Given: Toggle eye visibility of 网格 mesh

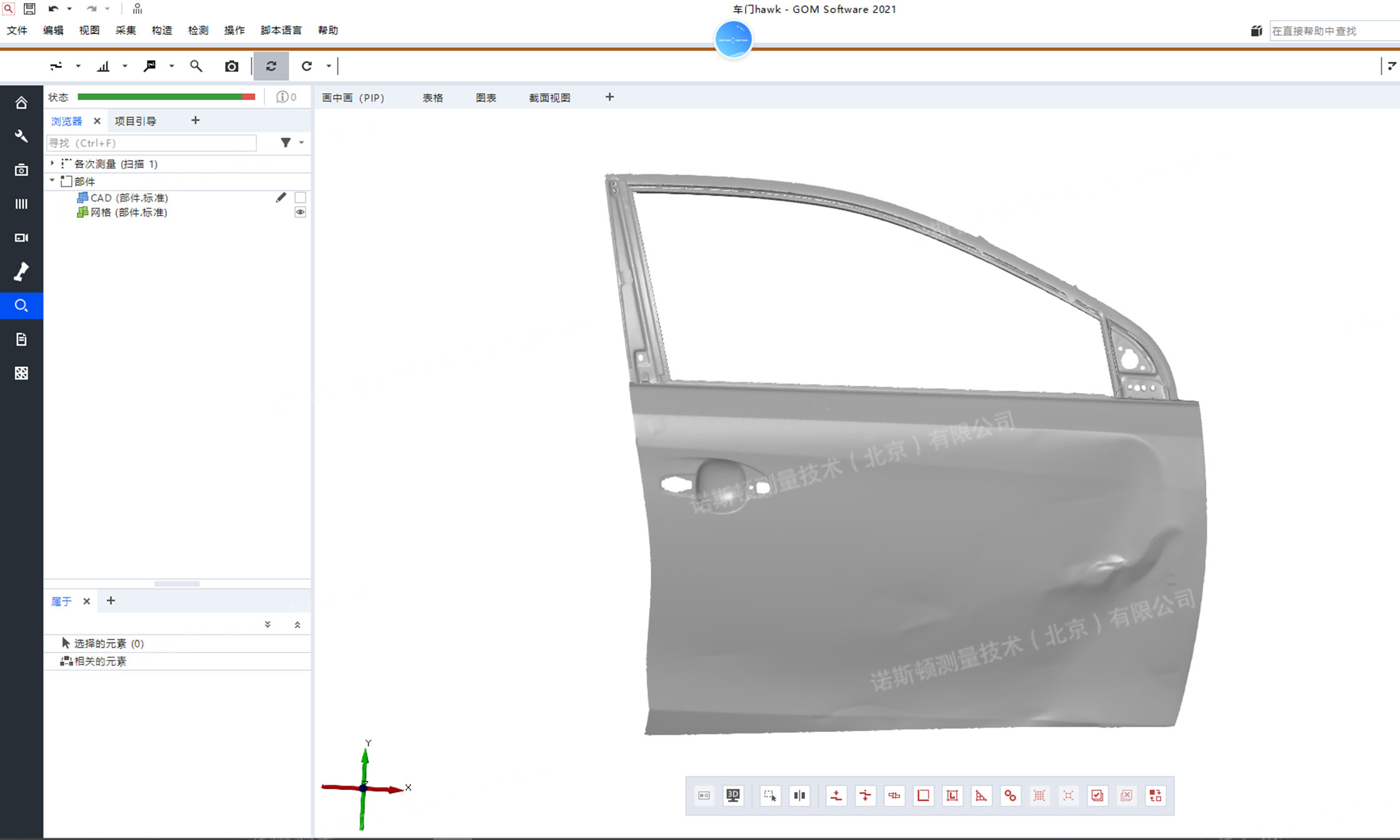Looking at the screenshot, I should tap(300, 212).
